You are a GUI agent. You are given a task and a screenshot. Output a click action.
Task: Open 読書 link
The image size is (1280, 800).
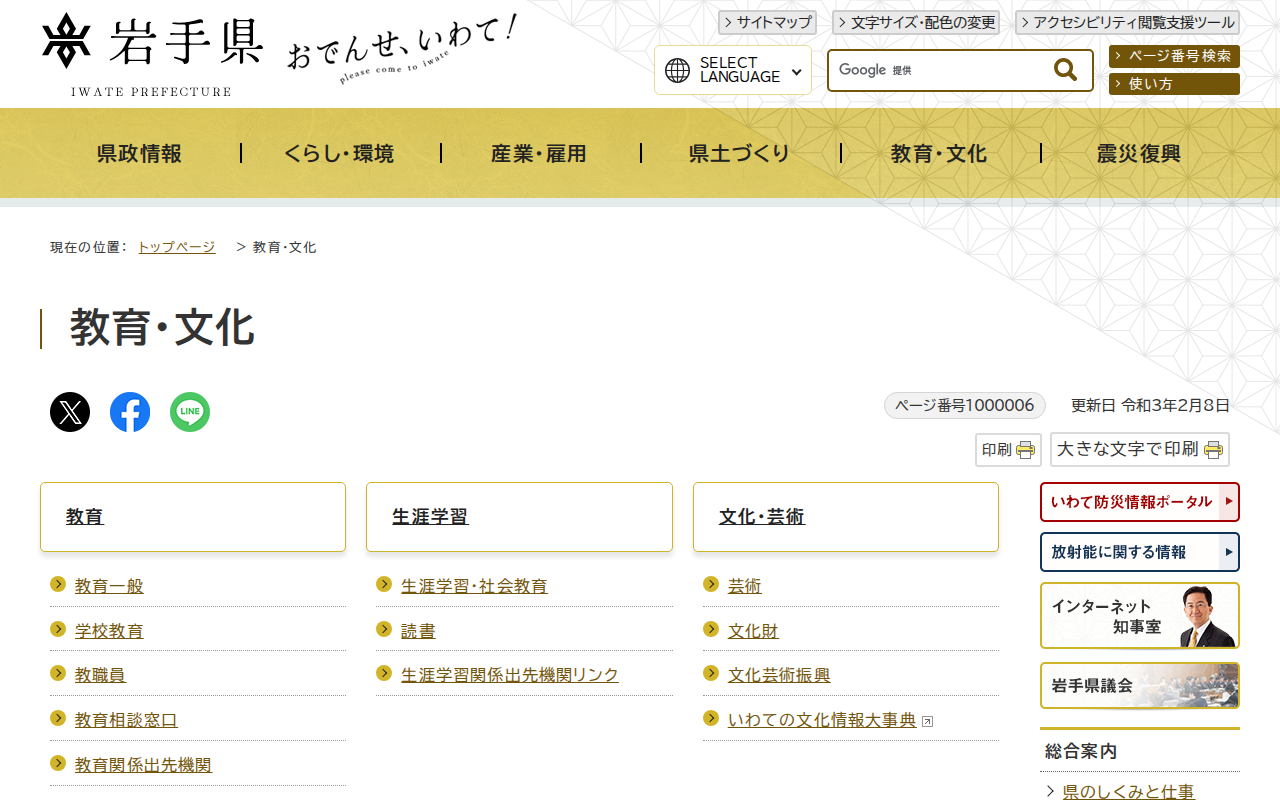[418, 631]
